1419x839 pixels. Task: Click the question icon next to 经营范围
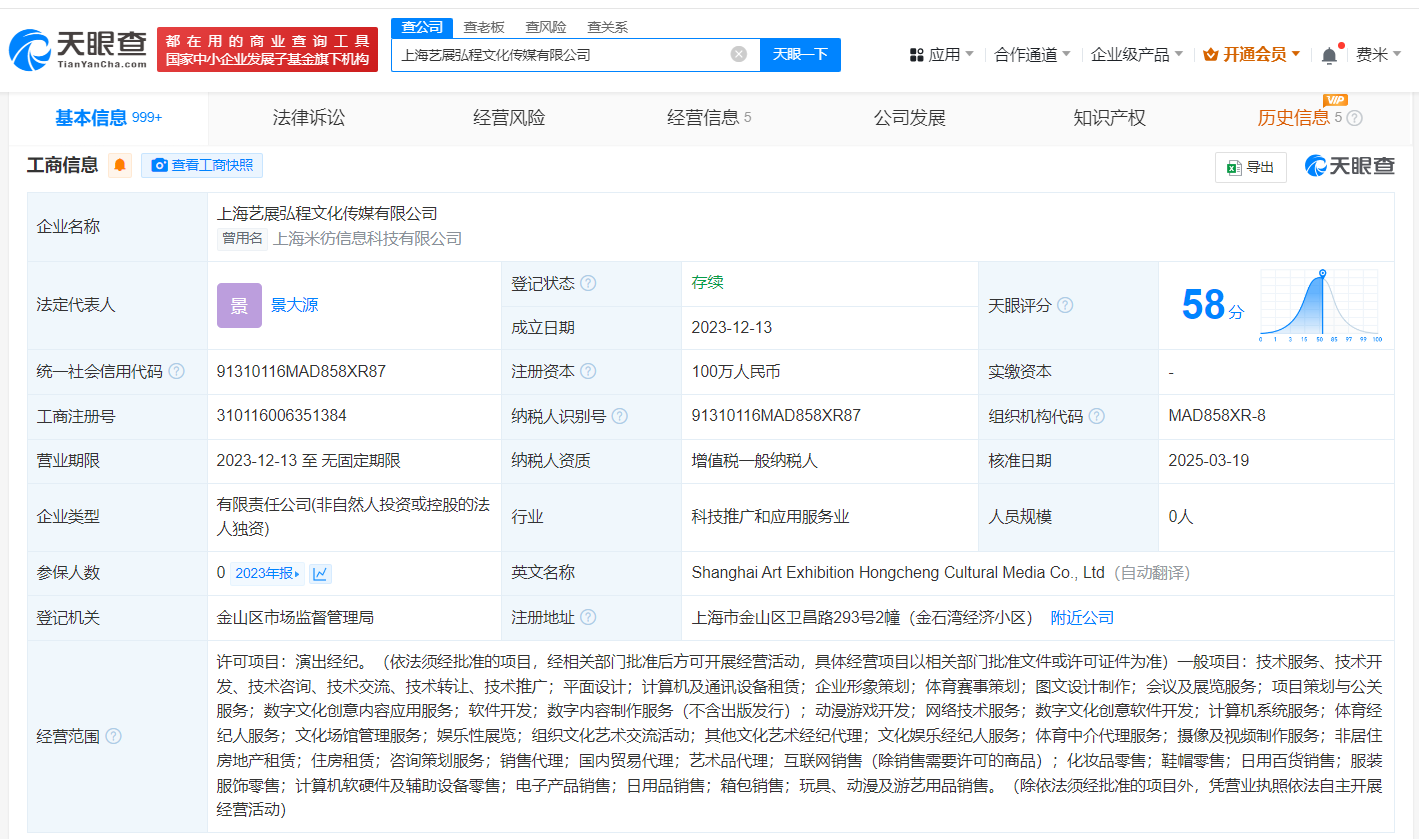[114, 736]
